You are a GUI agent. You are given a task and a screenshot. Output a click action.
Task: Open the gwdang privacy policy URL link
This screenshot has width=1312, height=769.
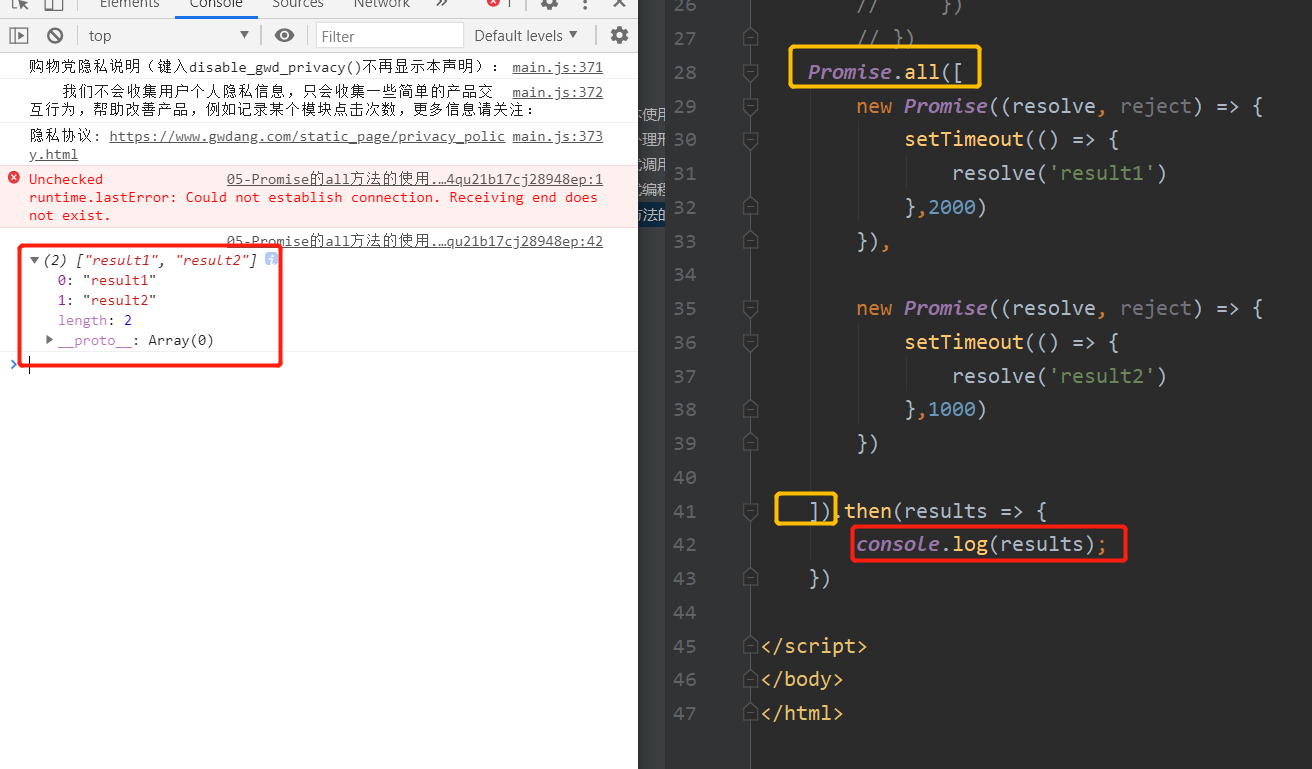pyautogui.click(x=307, y=136)
